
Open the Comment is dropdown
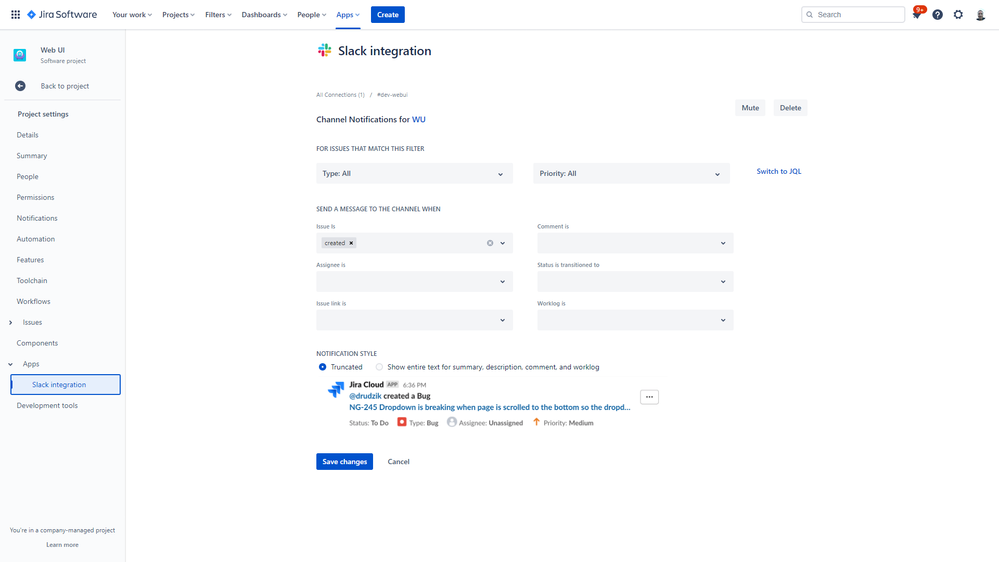[635, 243]
